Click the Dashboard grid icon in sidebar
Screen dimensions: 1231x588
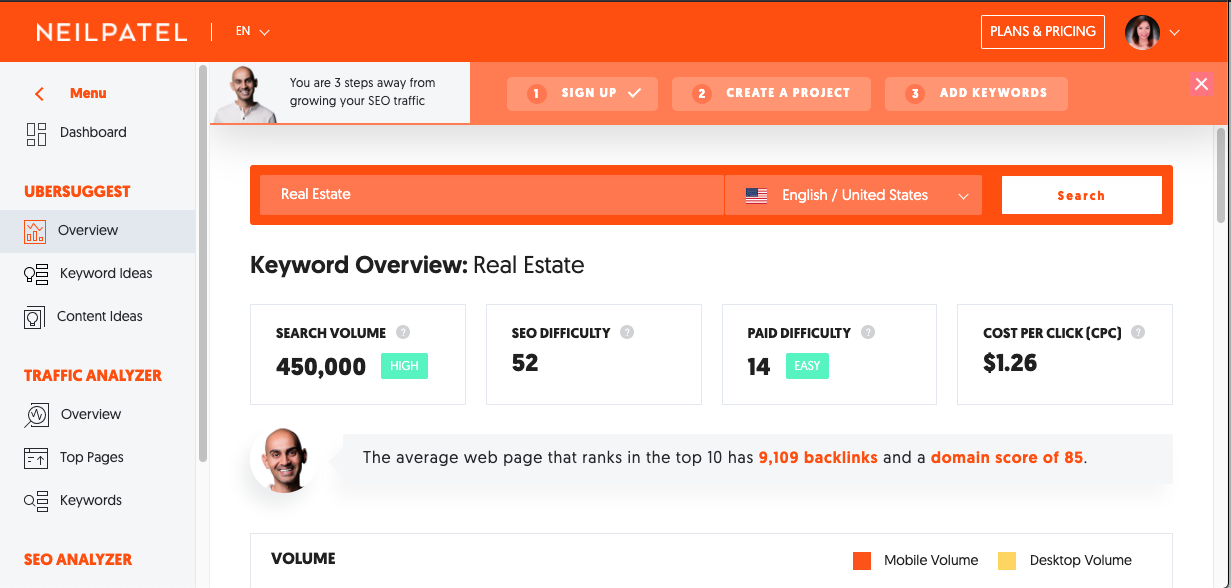pos(36,133)
